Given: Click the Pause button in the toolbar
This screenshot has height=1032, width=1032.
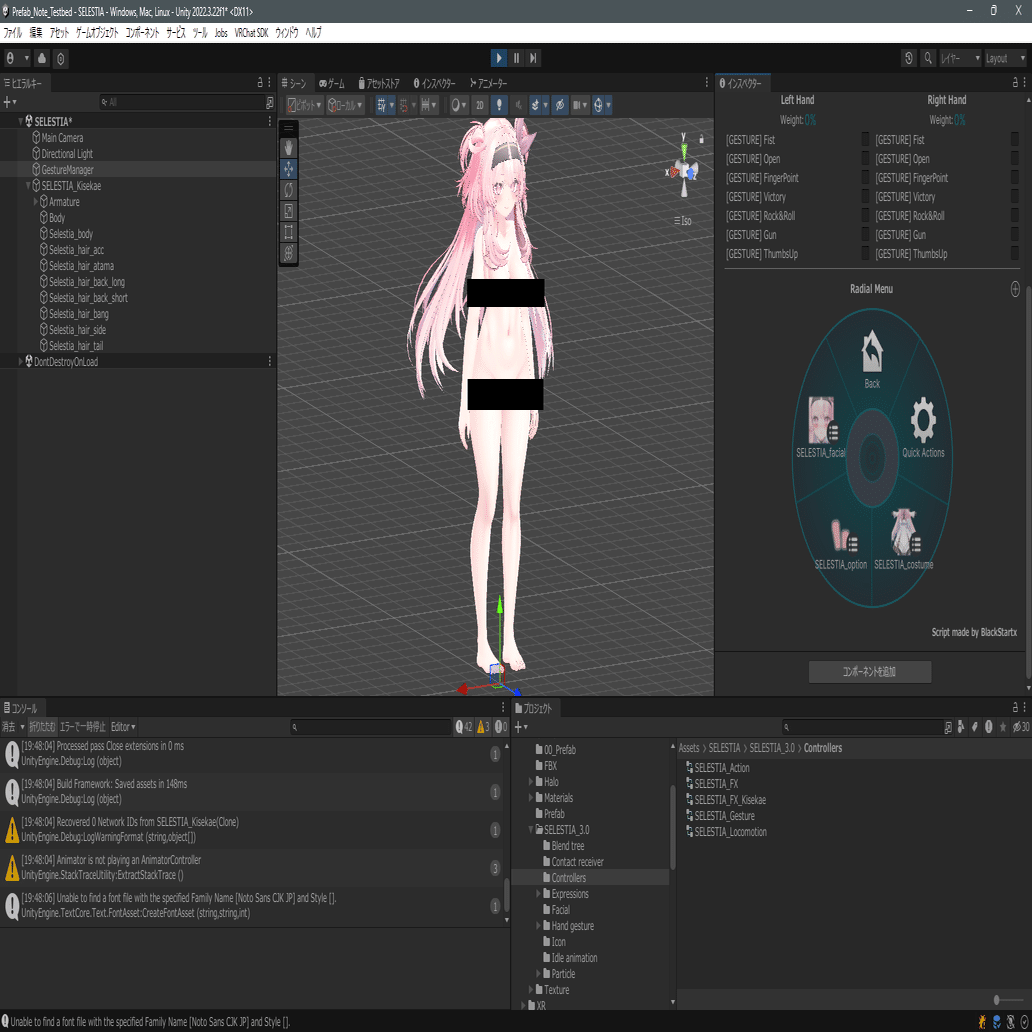Looking at the screenshot, I should click(516, 58).
